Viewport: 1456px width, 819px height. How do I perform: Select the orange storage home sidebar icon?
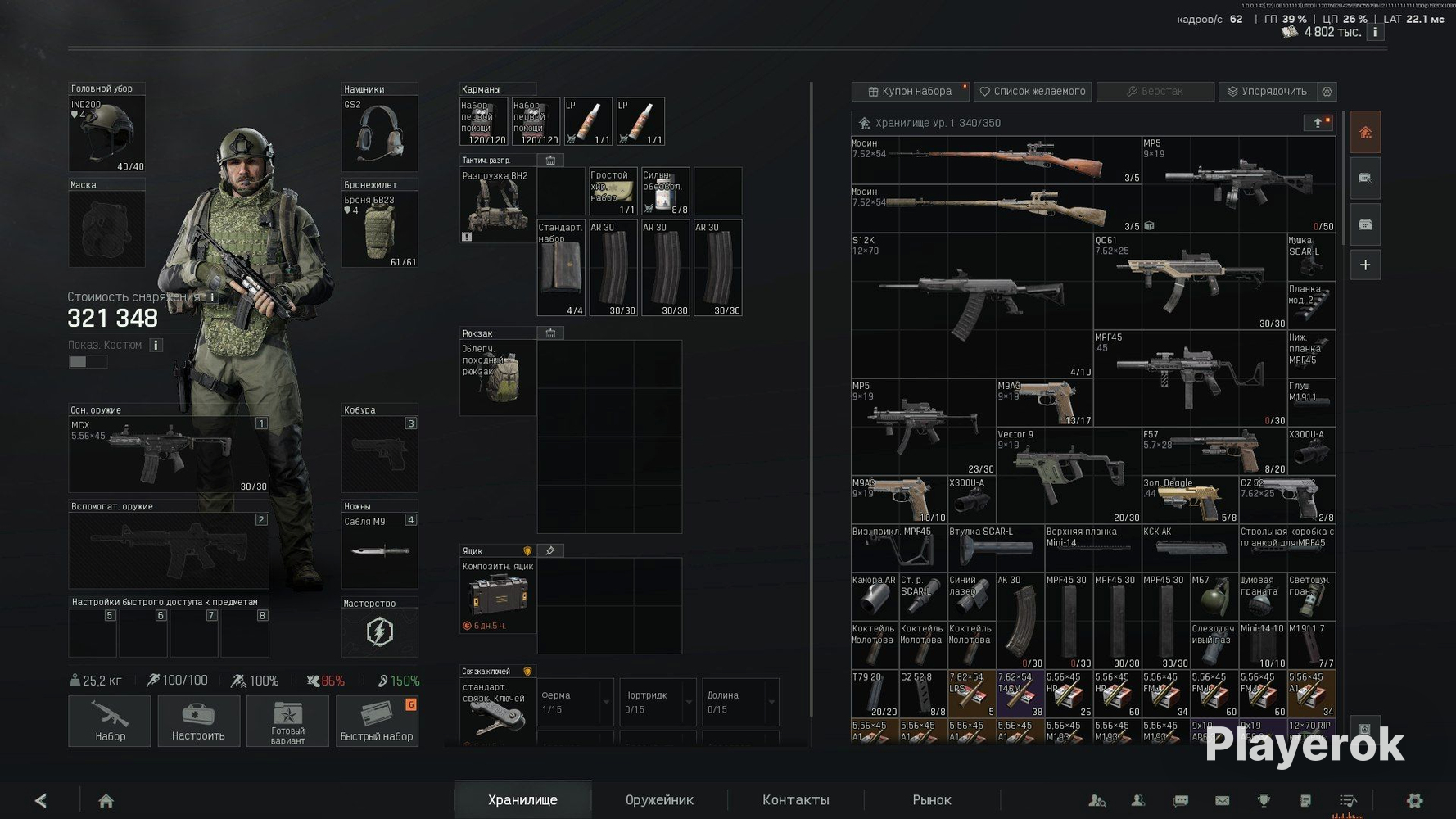coord(1365,133)
